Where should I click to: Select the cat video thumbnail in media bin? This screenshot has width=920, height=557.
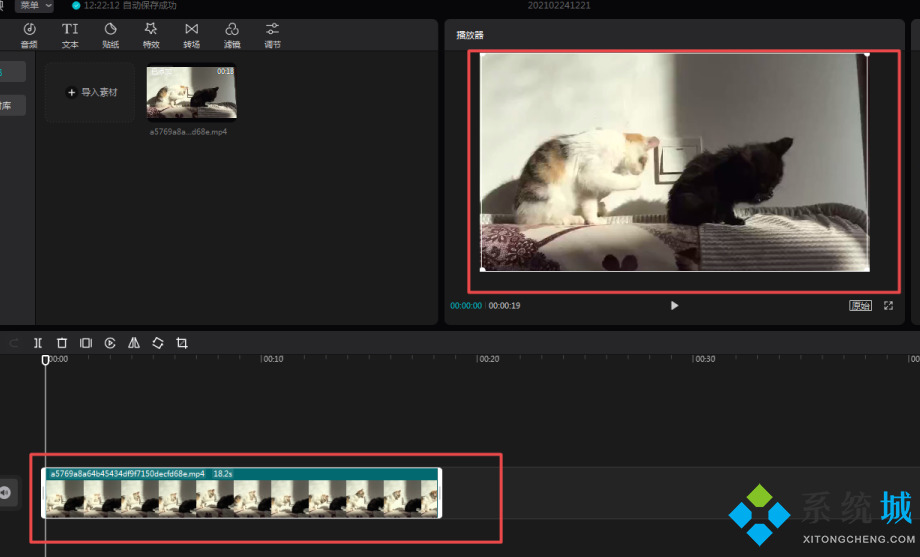[x=191, y=92]
